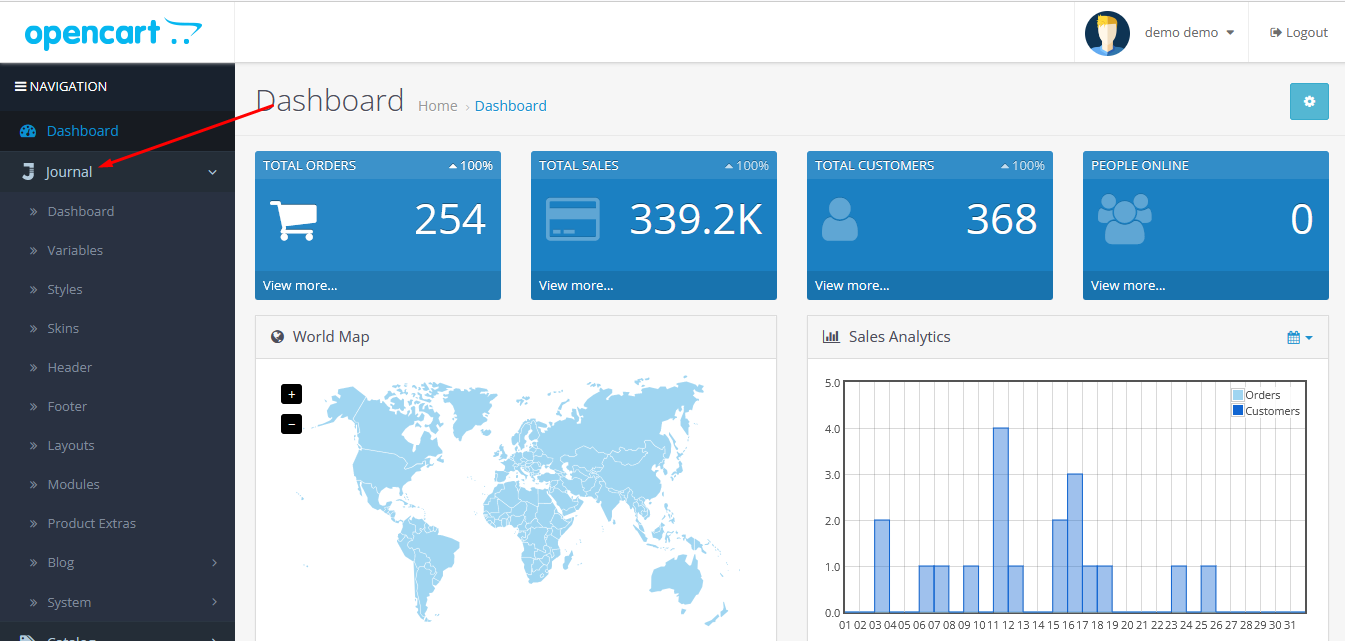The height and width of the screenshot is (641, 1345).
Task: Select Skins from the sidebar
Action: [x=63, y=329]
